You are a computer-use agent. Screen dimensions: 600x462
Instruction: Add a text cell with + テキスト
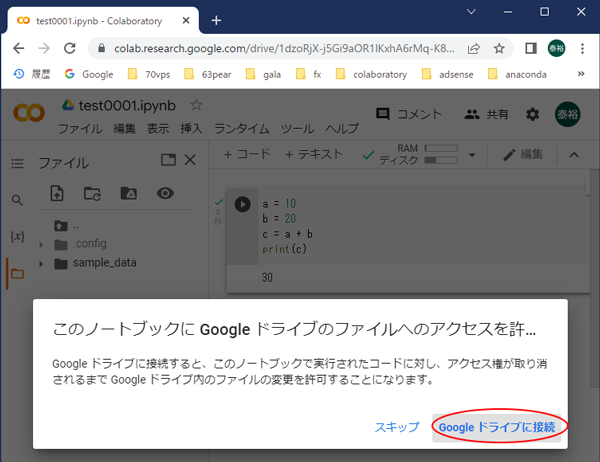click(x=314, y=154)
